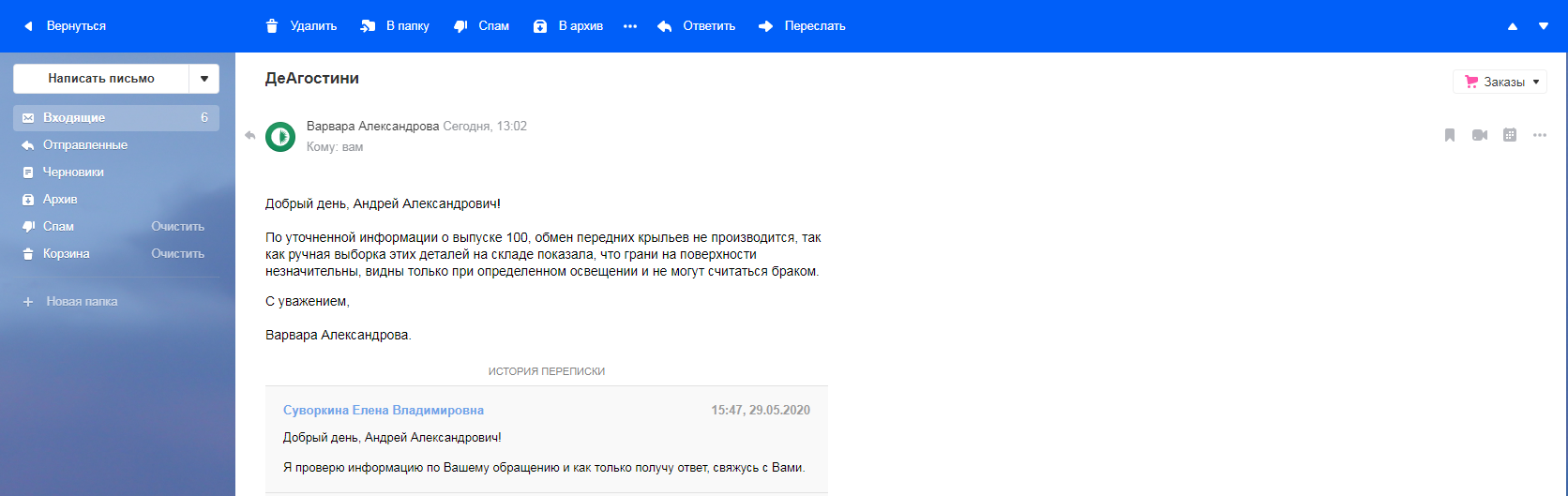The height and width of the screenshot is (496, 1568).
Task: Open message options three-dot menu
Action: click(x=1540, y=135)
